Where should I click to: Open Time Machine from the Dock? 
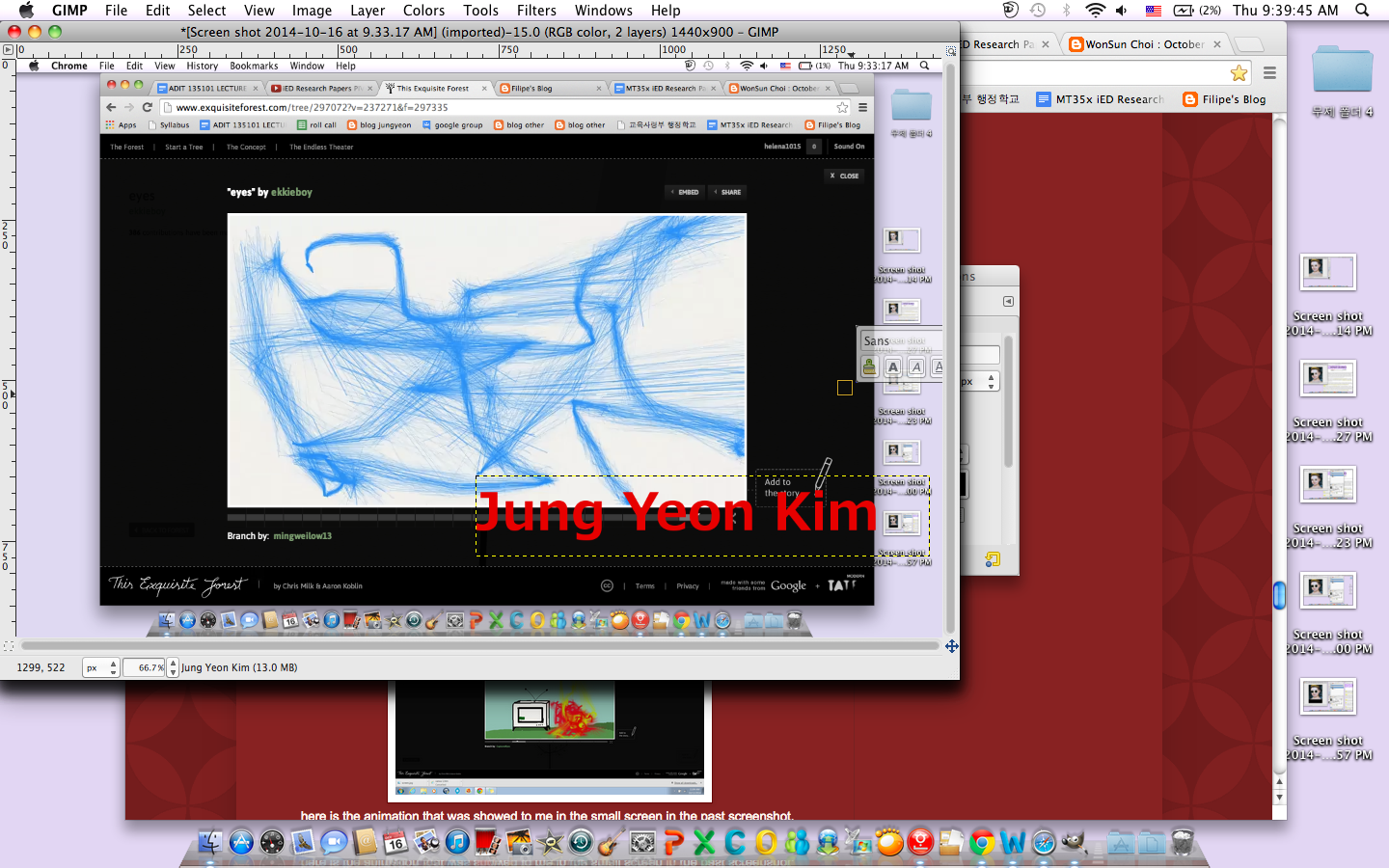coord(581,842)
